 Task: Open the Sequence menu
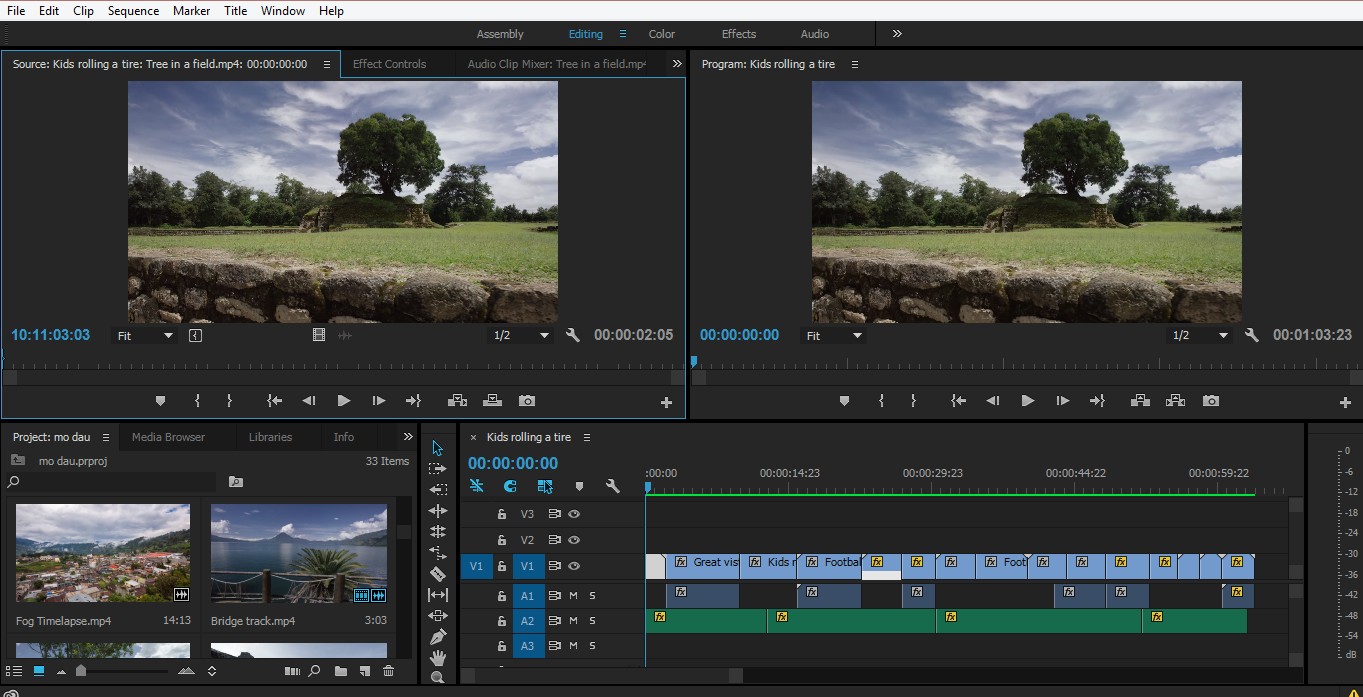[133, 11]
